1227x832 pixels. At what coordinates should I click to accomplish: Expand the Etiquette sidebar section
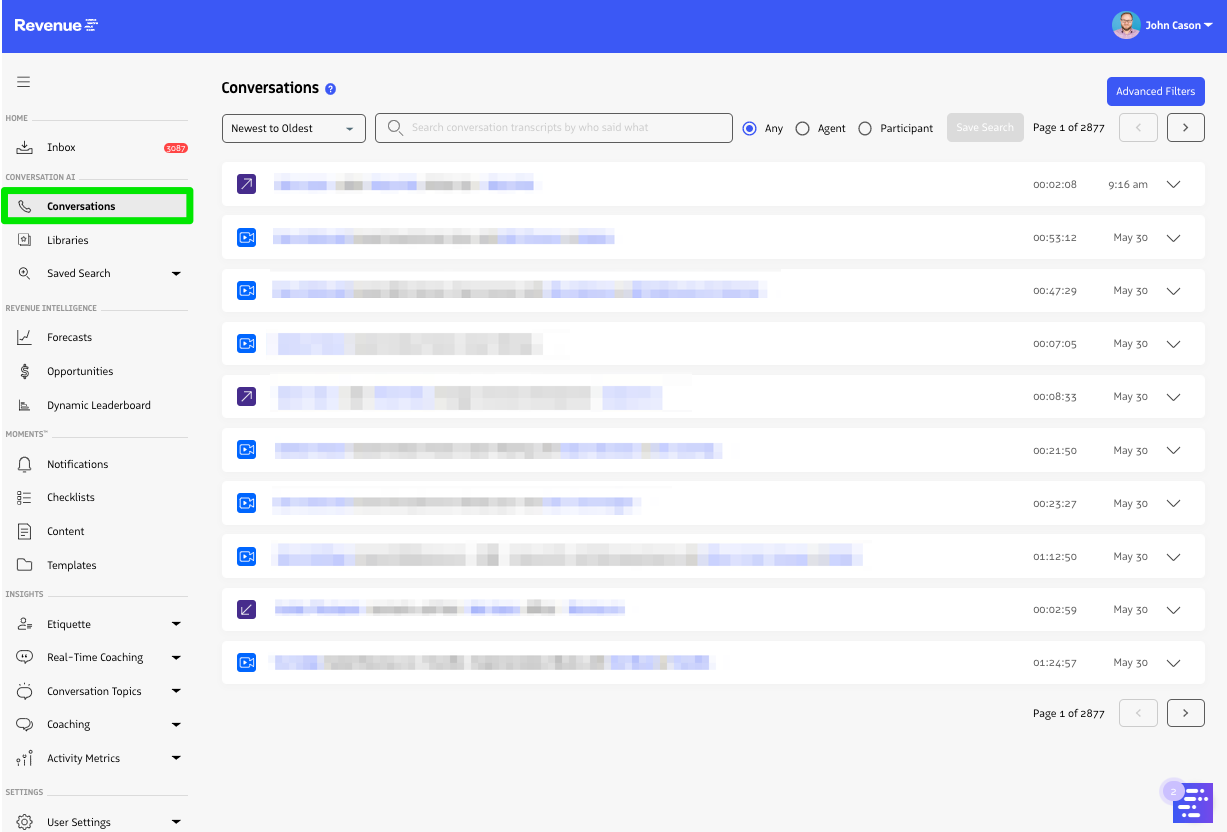coord(176,624)
